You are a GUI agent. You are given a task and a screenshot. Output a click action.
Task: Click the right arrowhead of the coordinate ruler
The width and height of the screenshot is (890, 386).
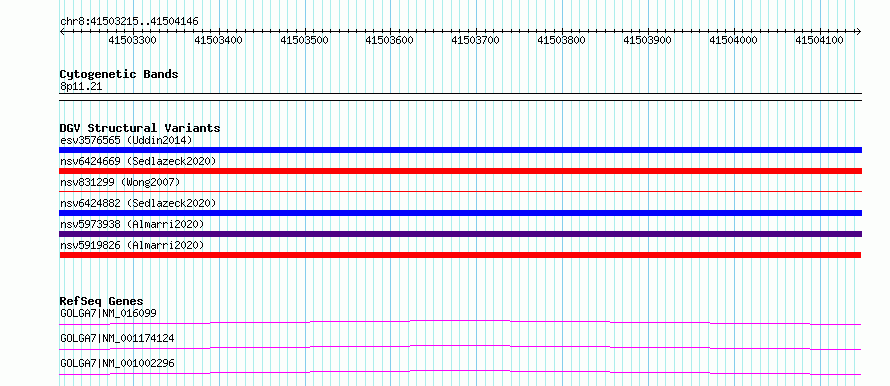(859, 31)
